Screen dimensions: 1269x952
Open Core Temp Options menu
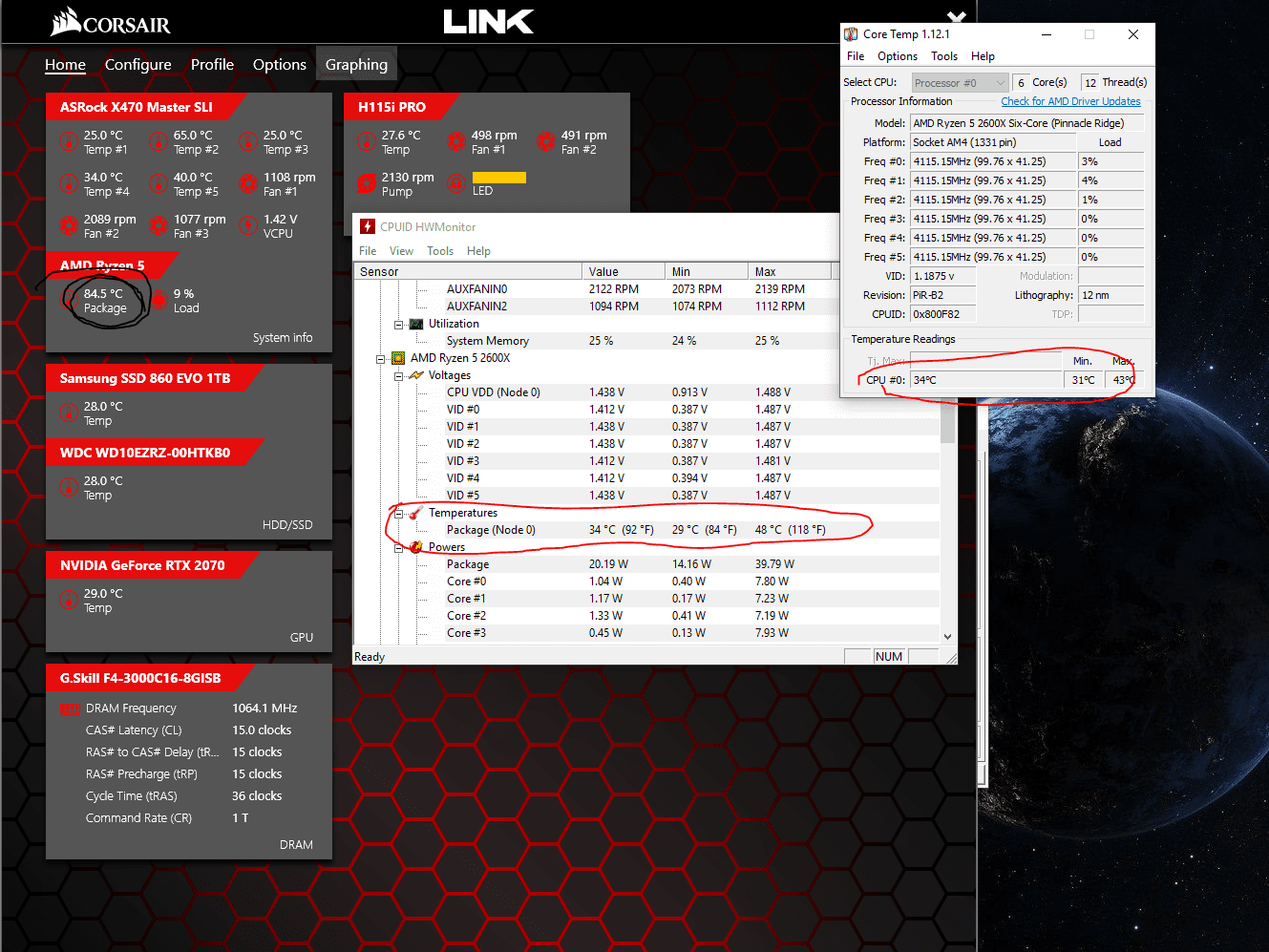click(898, 56)
